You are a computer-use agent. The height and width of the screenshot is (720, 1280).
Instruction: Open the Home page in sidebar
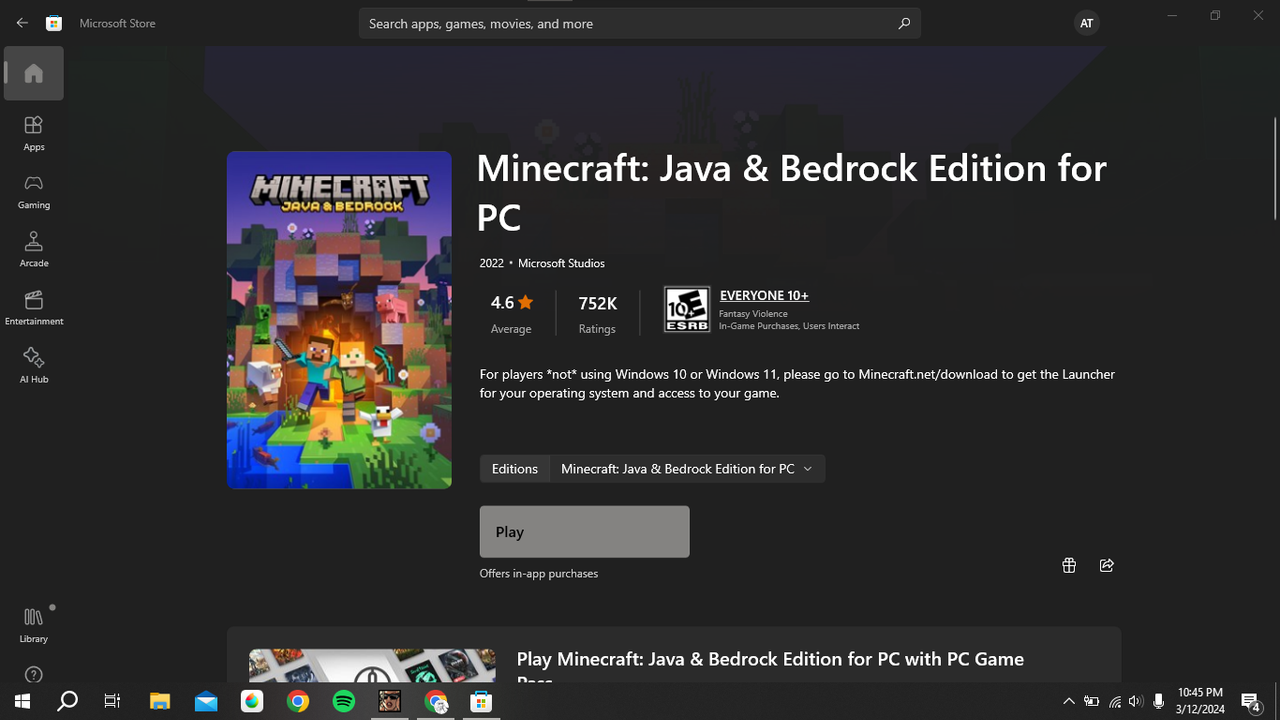point(34,73)
